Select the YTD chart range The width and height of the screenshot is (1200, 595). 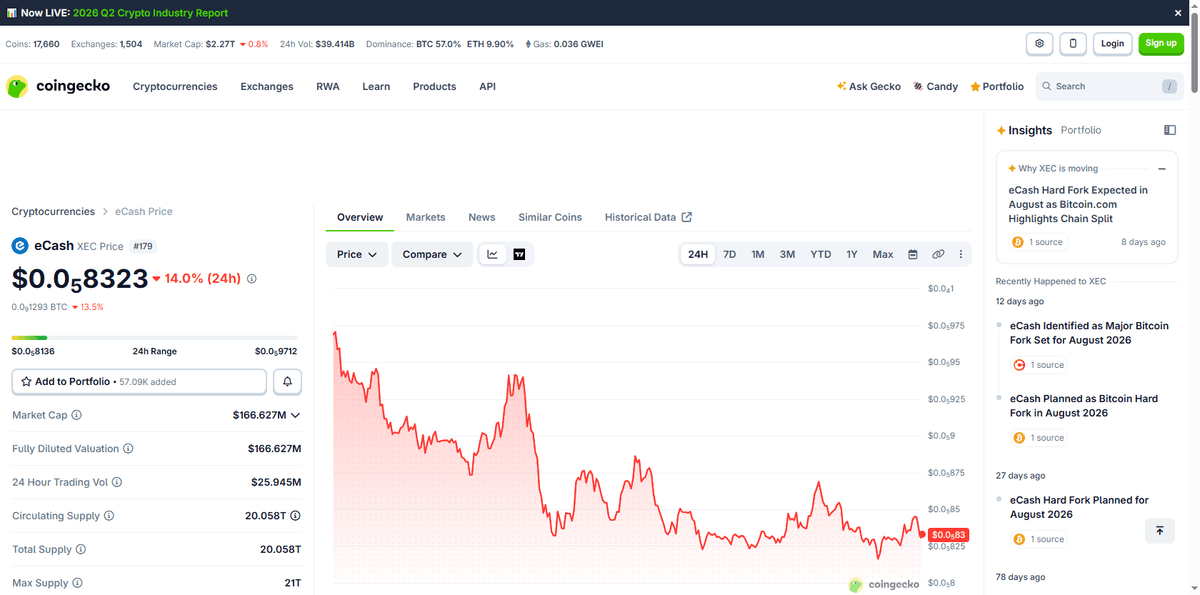[x=821, y=254]
